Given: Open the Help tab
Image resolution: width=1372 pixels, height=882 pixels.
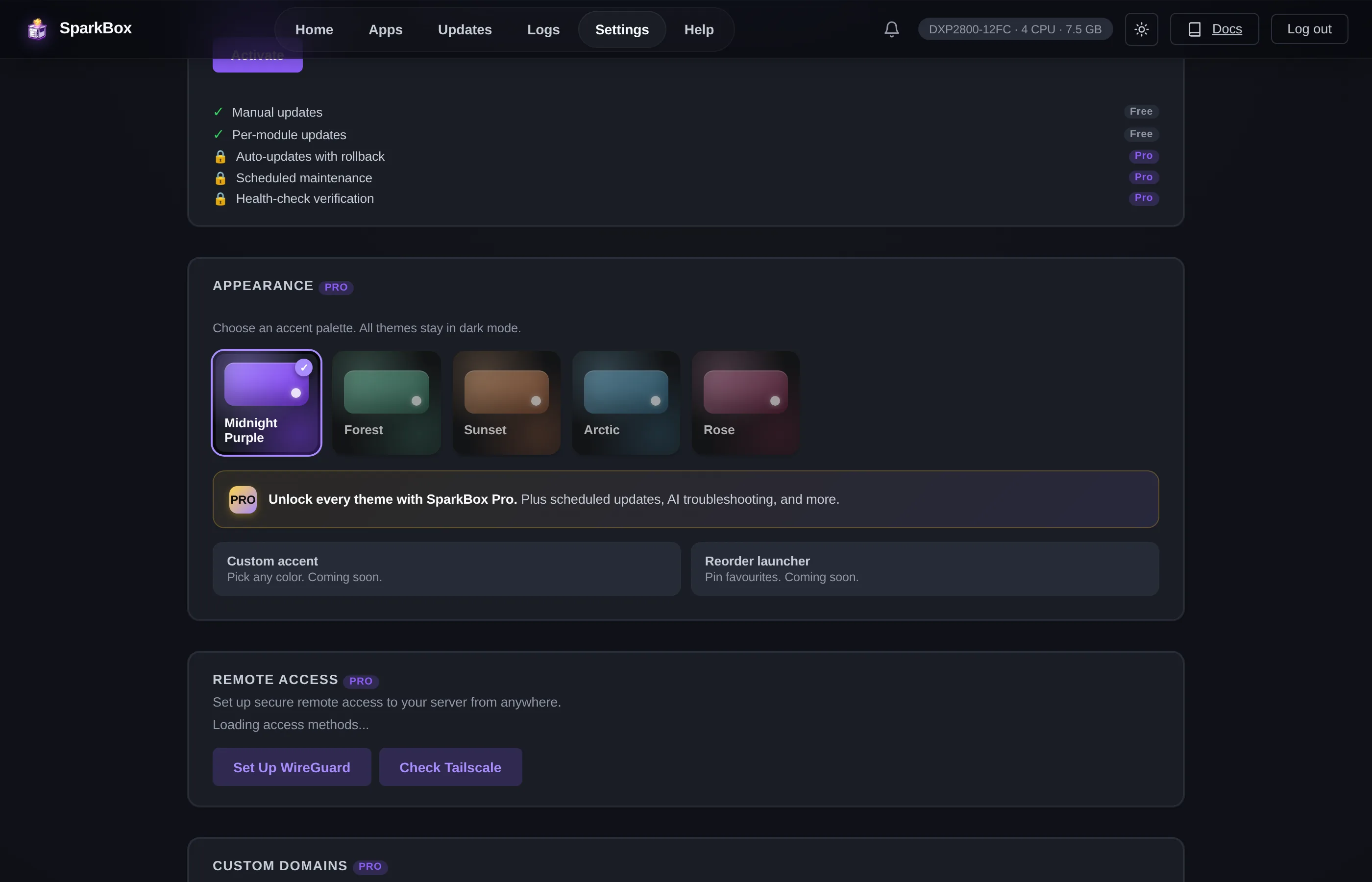Looking at the screenshot, I should pyautogui.click(x=699, y=29).
